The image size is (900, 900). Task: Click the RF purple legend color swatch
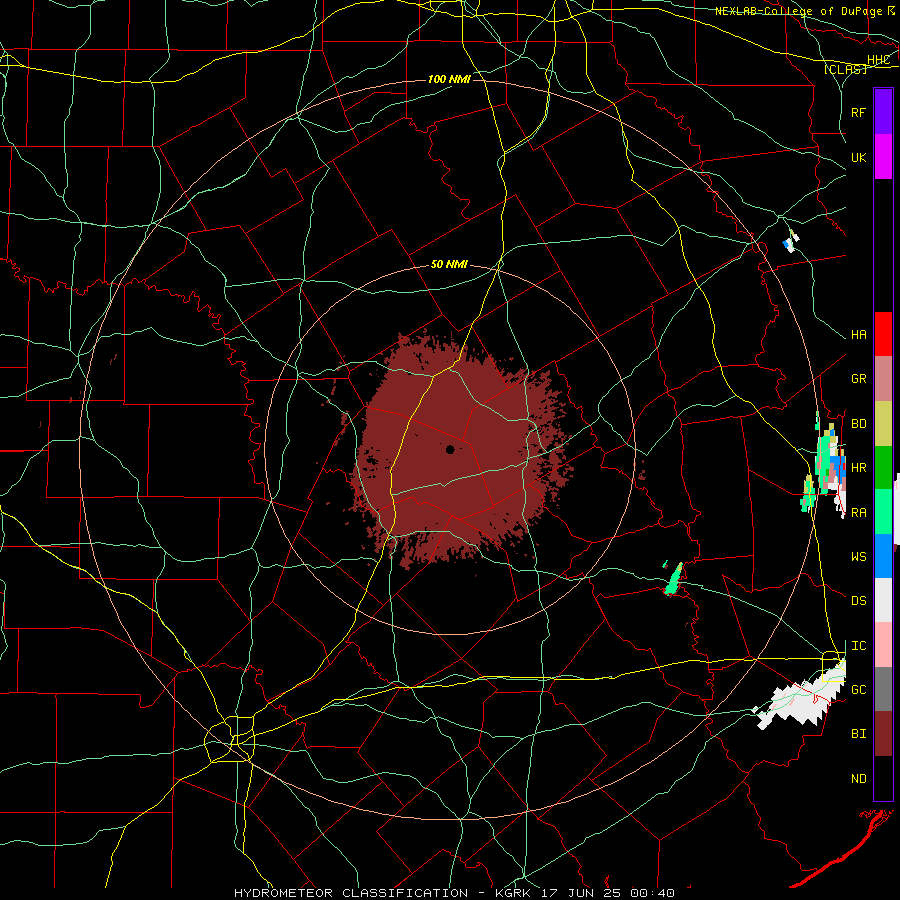pyautogui.click(x=883, y=112)
